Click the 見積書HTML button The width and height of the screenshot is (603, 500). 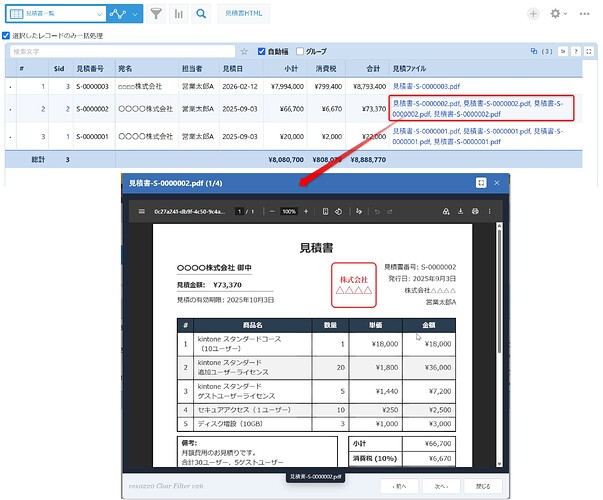(x=243, y=13)
